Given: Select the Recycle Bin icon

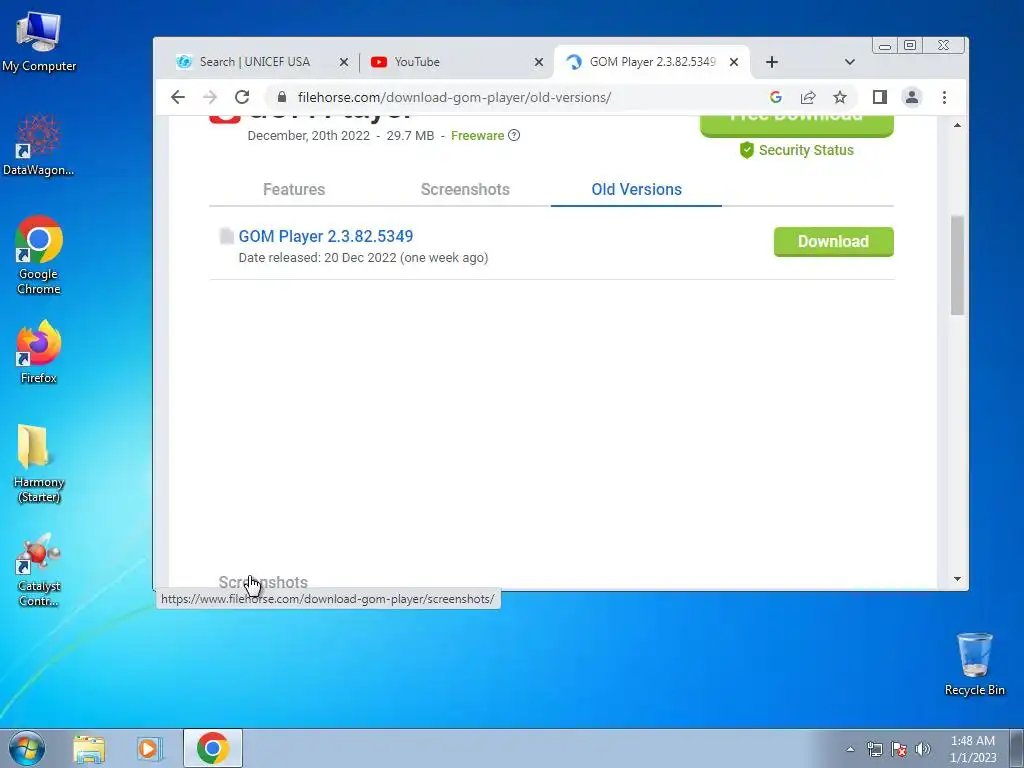Looking at the screenshot, I should pos(974,664).
